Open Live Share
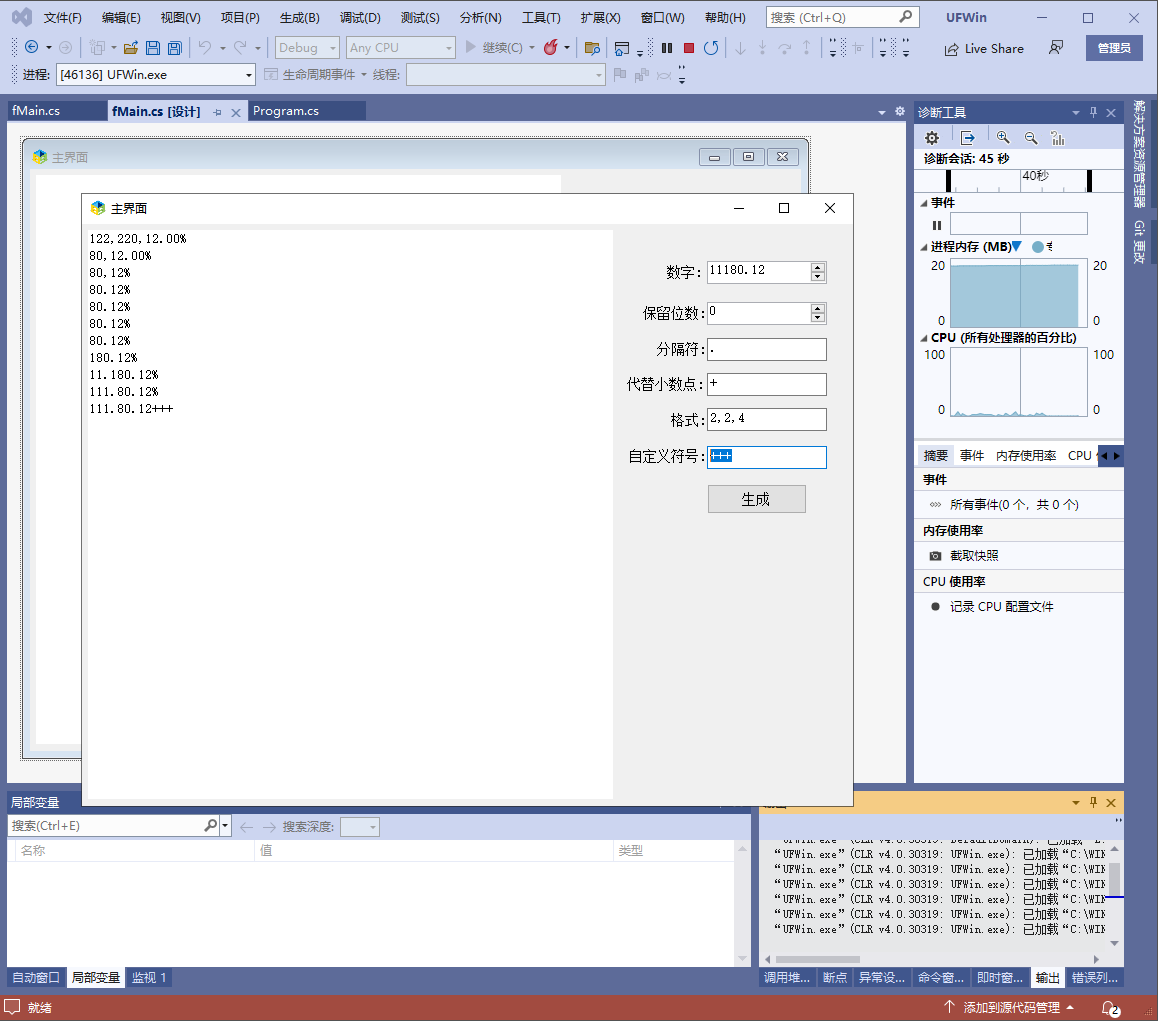The width and height of the screenshot is (1158, 1021). click(x=984, y=49)
